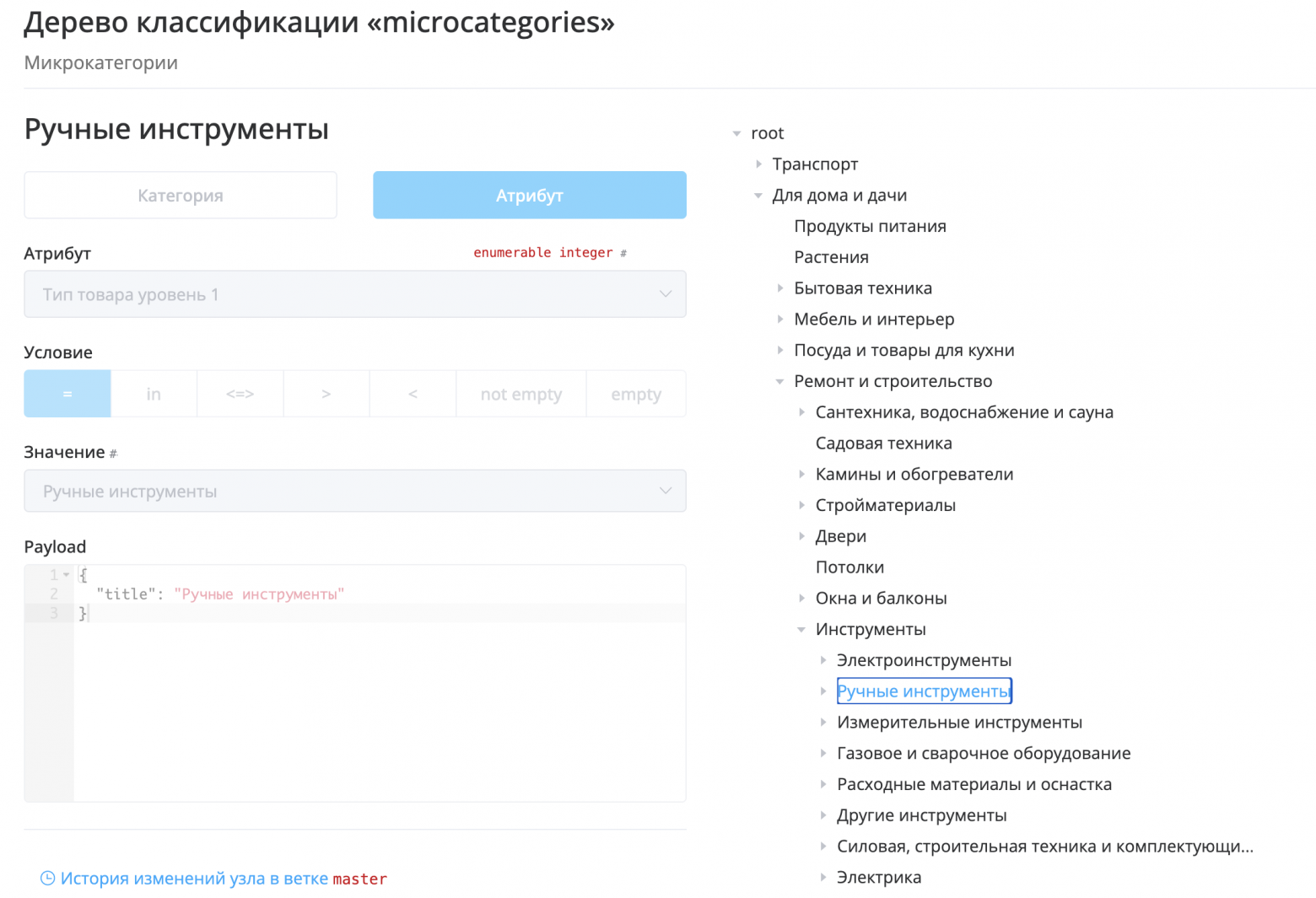
Task: Click the chevron icon in the Значение field
Action: (666, 491)
